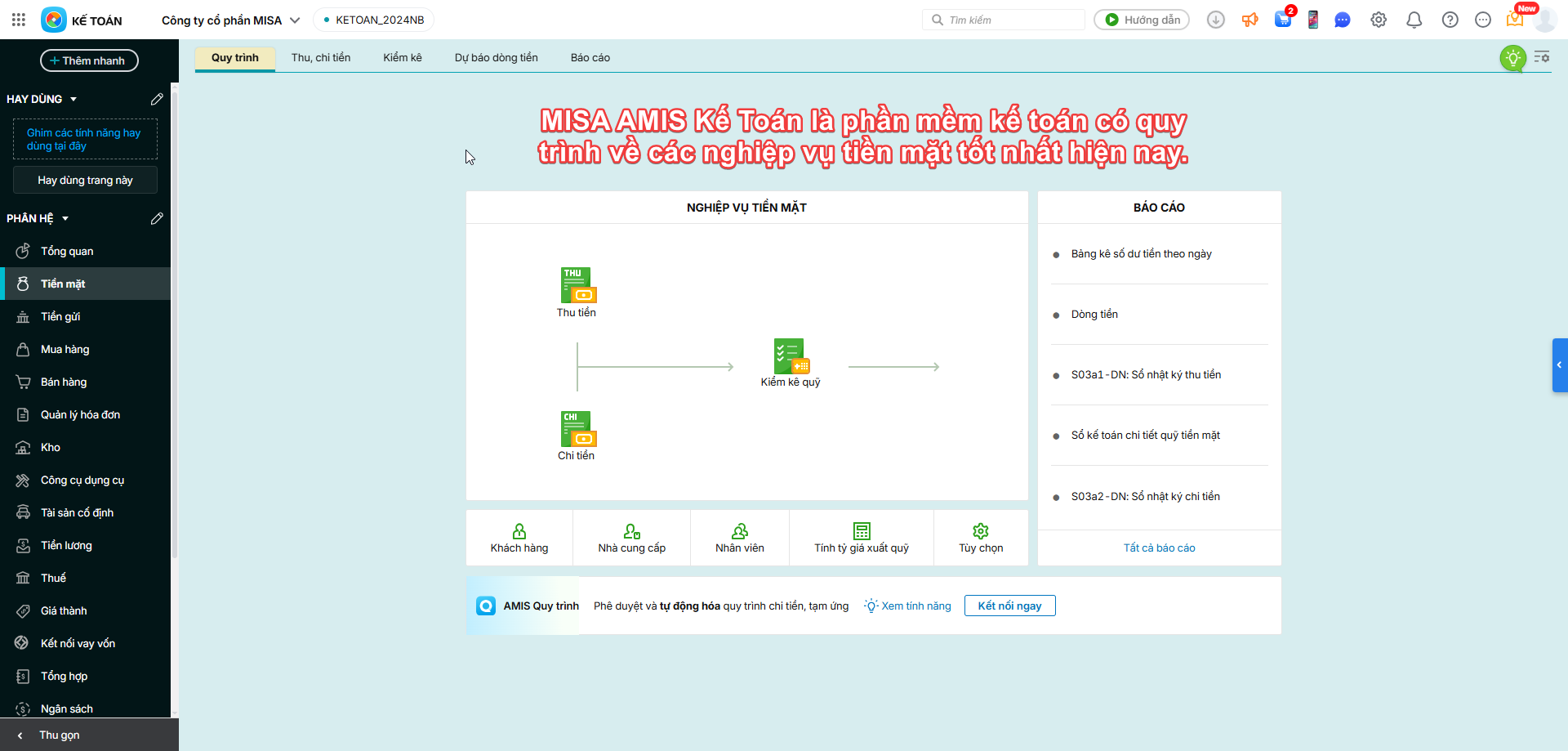The width and height of the screenshot is (1568, 751).
Task: Click the green lightbulb tips icon
Action: [x=1513, y=58]
